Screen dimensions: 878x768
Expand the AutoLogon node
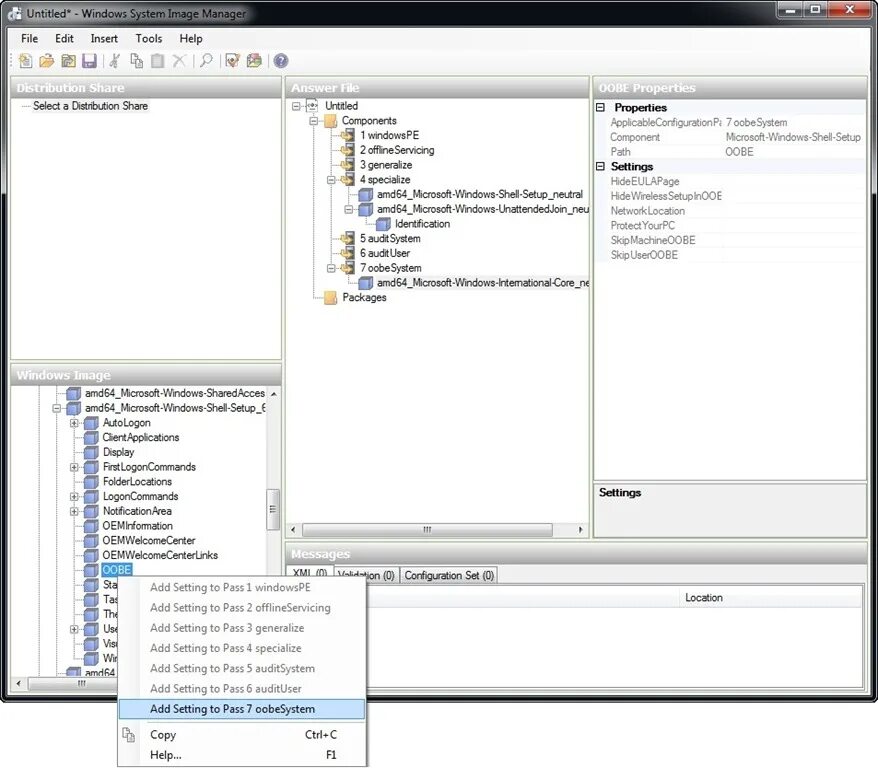coord(74,423)
